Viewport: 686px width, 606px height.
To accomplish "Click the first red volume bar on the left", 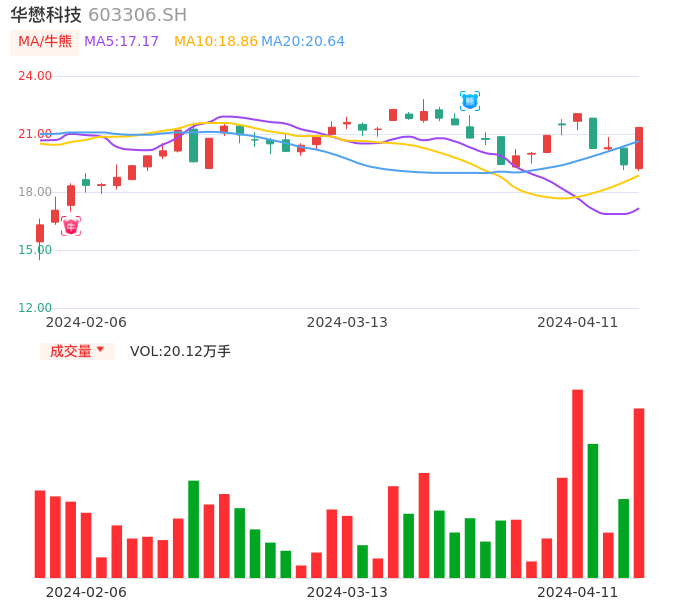I will click(40, 534).
